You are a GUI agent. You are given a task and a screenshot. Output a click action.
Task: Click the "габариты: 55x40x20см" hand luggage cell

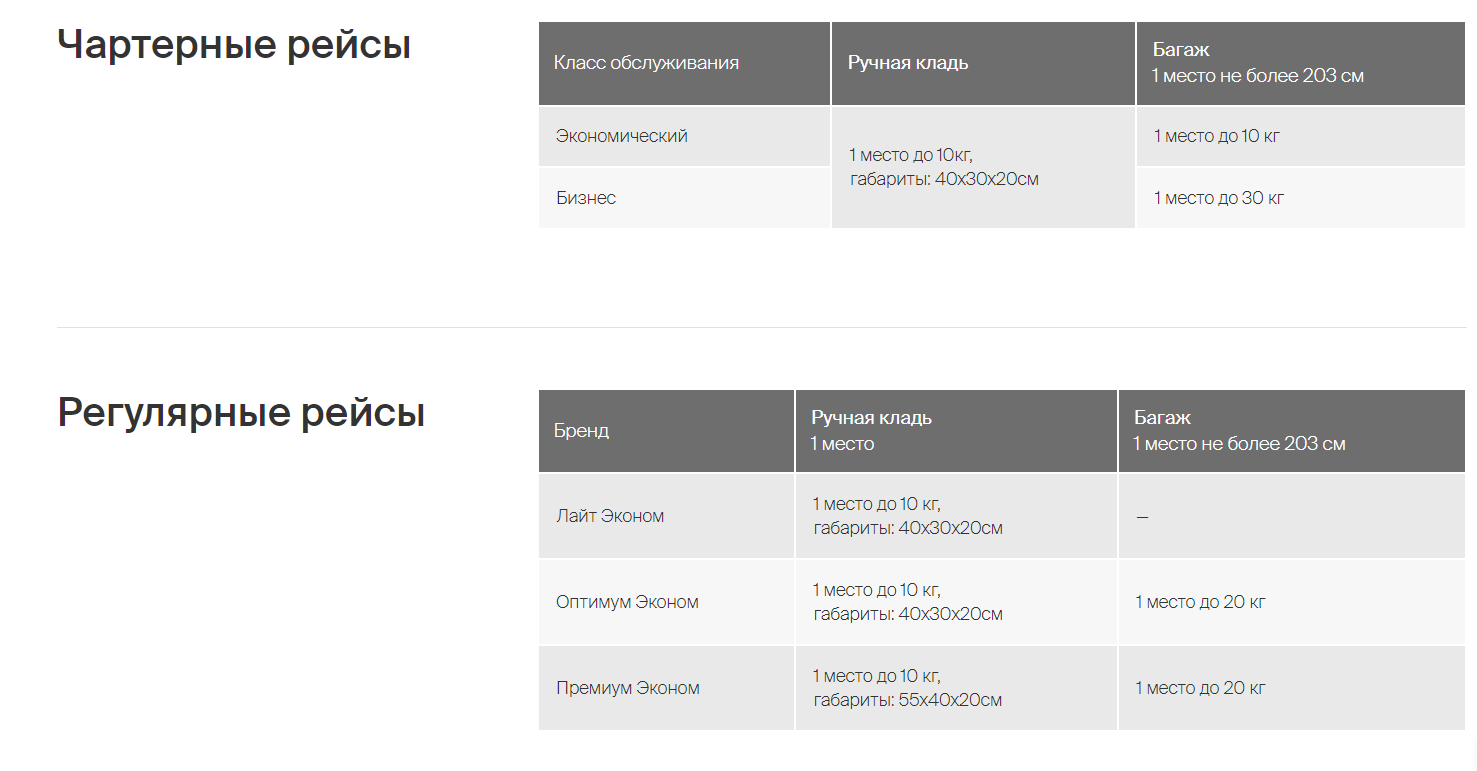pos(907,700)
